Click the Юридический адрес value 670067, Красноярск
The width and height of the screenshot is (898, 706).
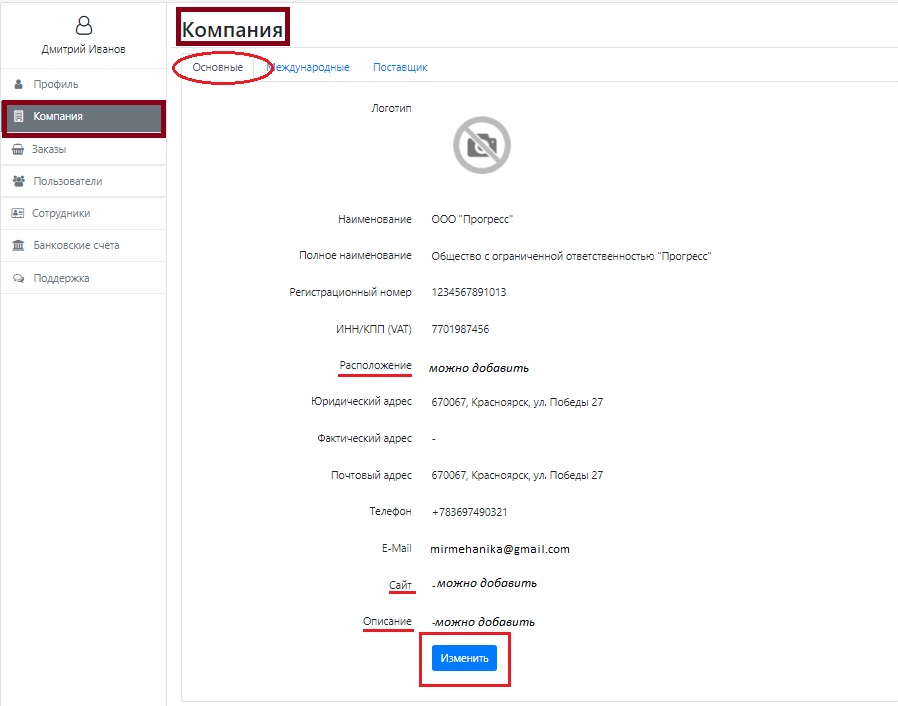click(517, 403)
